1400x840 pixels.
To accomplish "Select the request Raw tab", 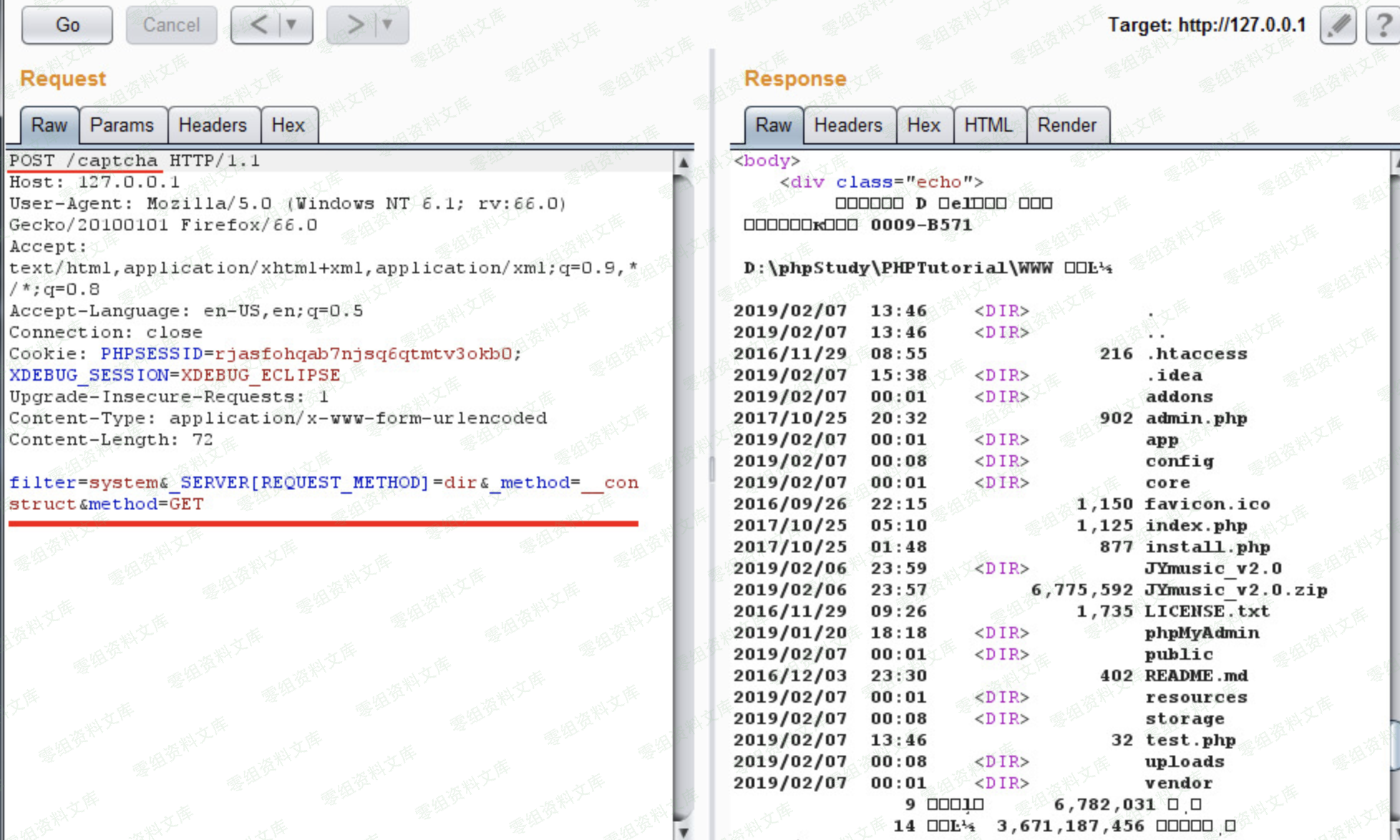I will click(x=49, y=125).
